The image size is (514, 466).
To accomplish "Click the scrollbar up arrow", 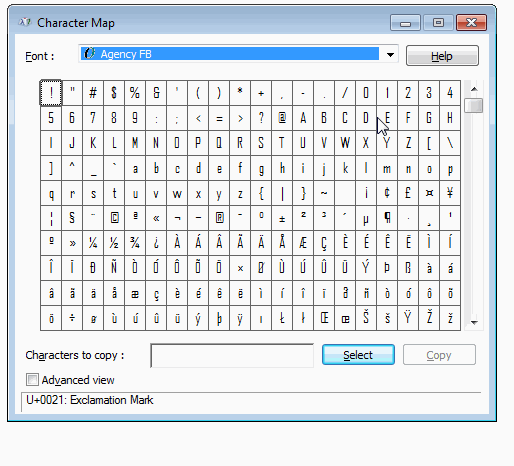I will pyautogui.click(x=474, y=89).
